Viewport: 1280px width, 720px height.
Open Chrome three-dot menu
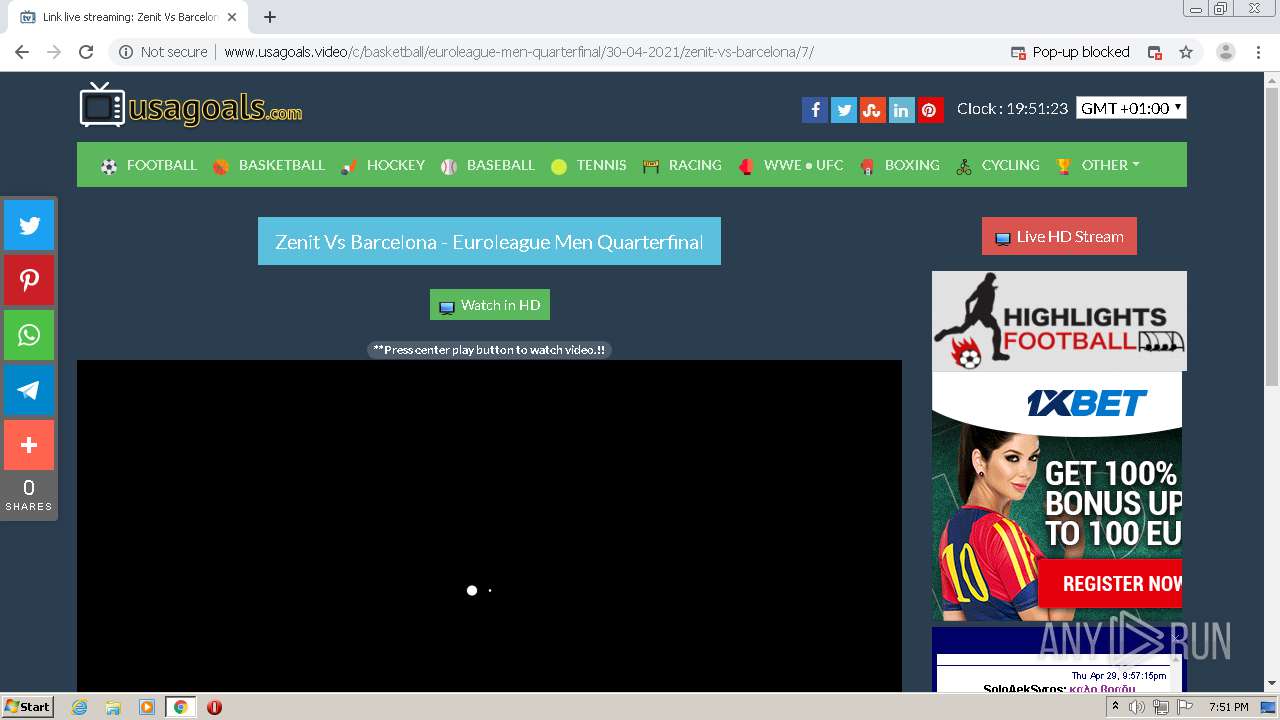[x=1258, y=52]
